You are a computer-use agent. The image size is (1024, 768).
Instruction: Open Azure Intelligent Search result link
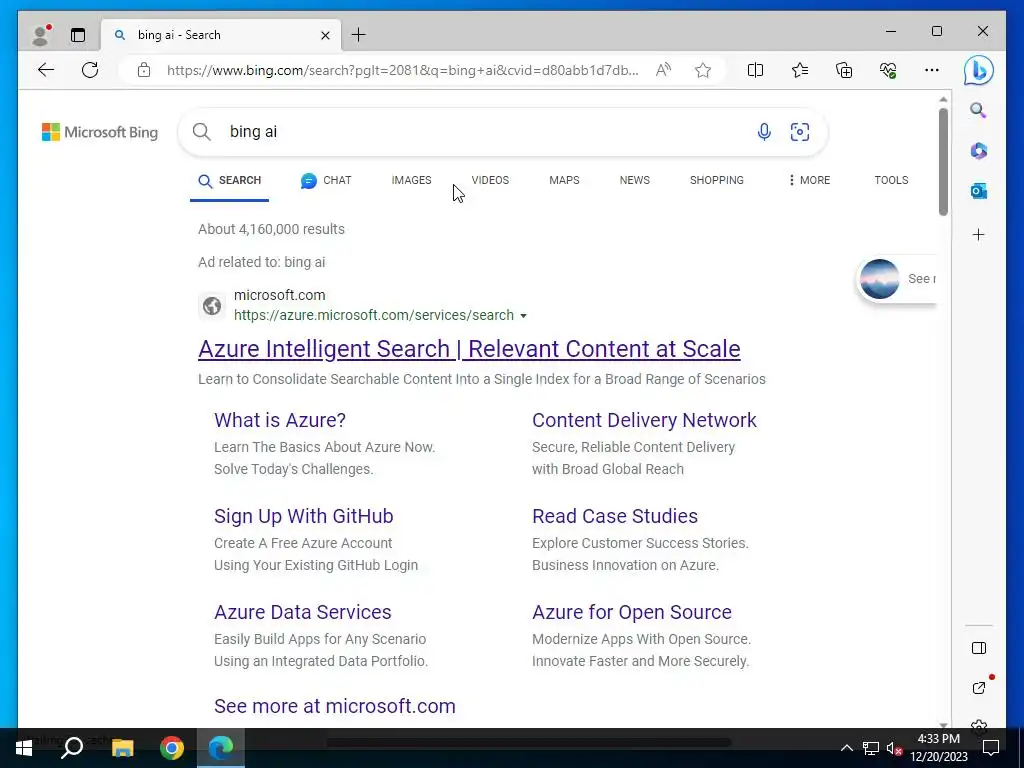click(x=469, y=349)
